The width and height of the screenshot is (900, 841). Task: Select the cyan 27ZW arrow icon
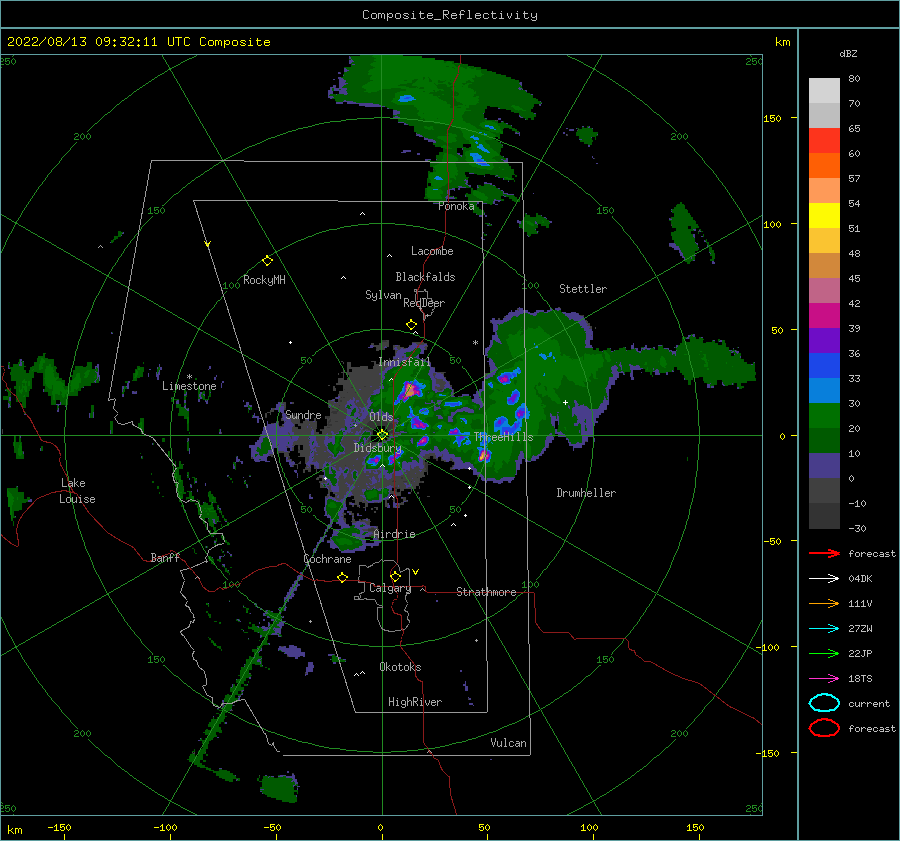pyautogui.click(x=824, y=629)
